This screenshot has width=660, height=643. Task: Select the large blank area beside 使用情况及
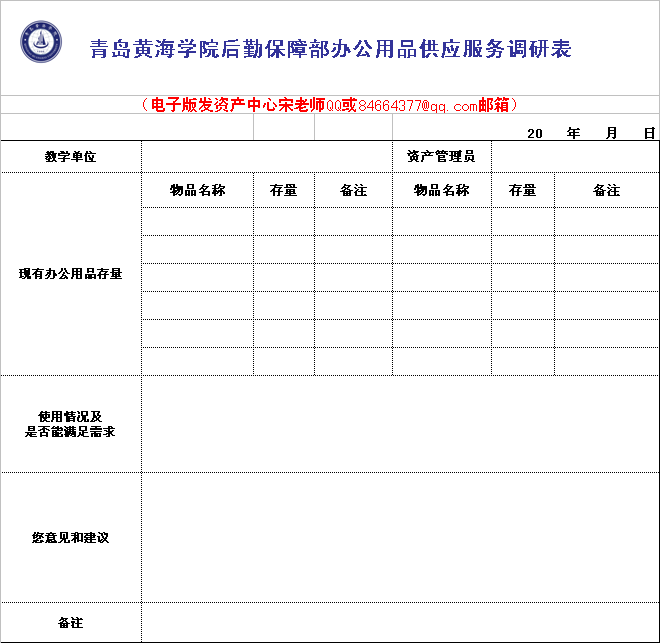400,424
